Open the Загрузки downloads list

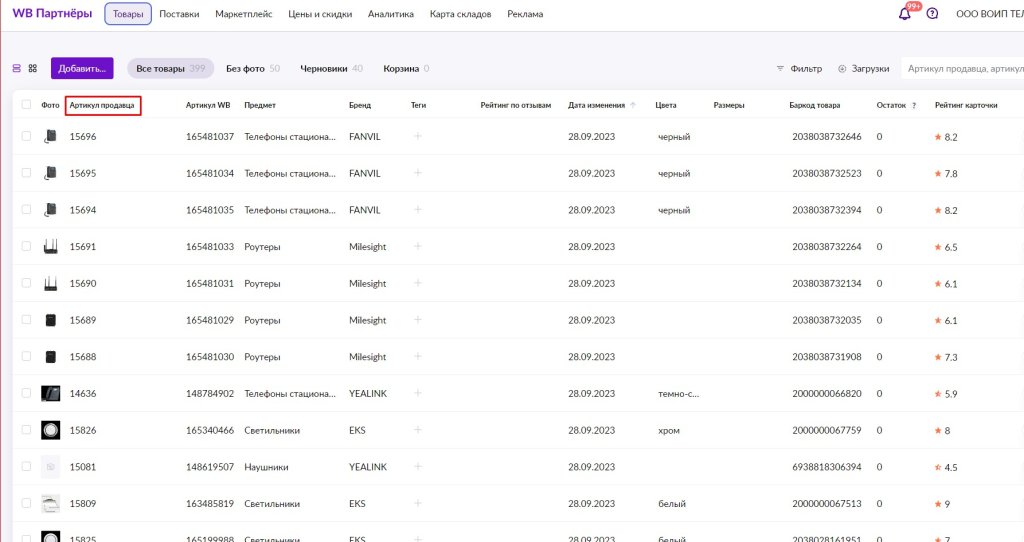click(863, 69)
